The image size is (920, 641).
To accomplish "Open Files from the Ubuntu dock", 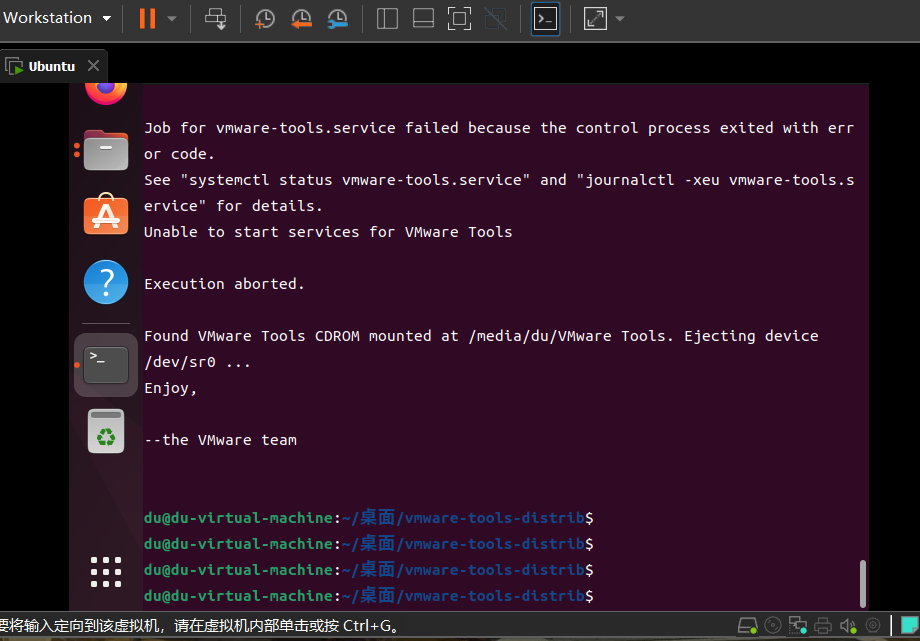I will pyautogui.click(x=106, y=150).
